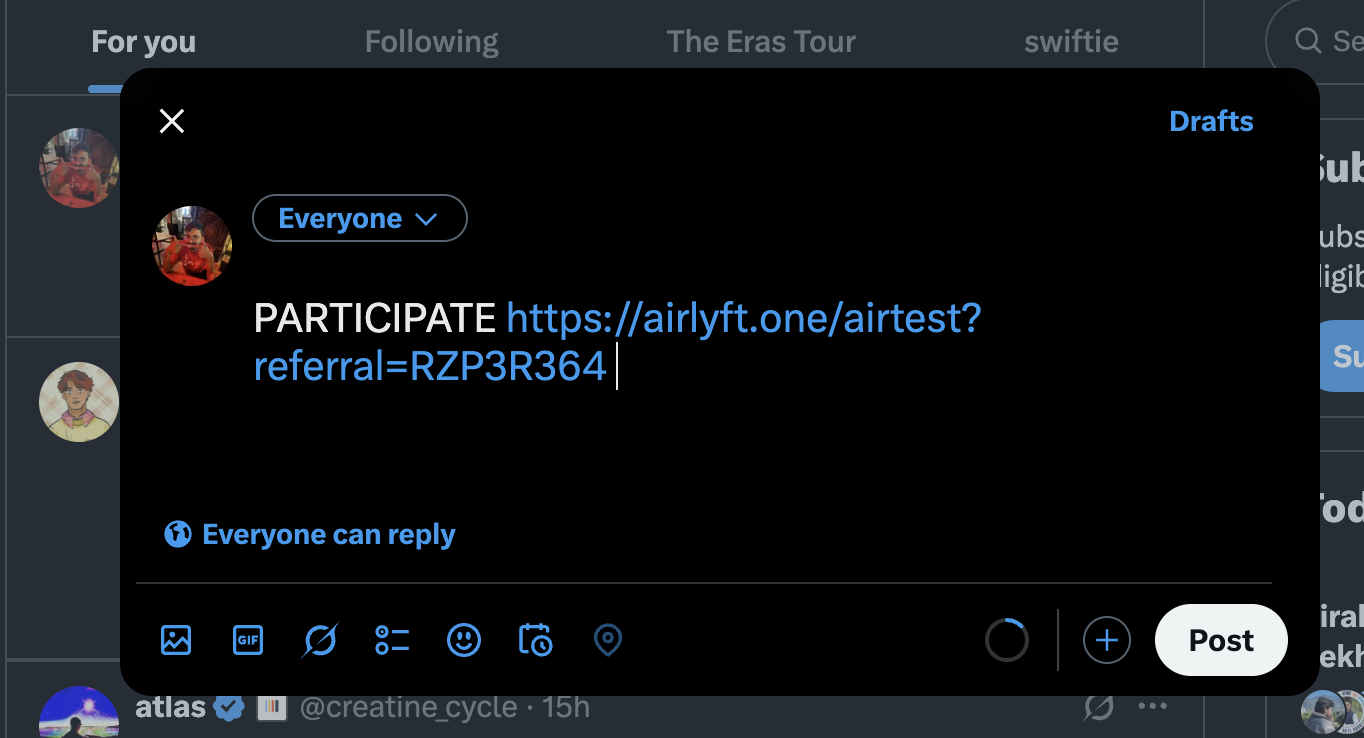Publish the post with the Post button
This screenshot has width=1364, height=738.
[x=1221, y=640]
